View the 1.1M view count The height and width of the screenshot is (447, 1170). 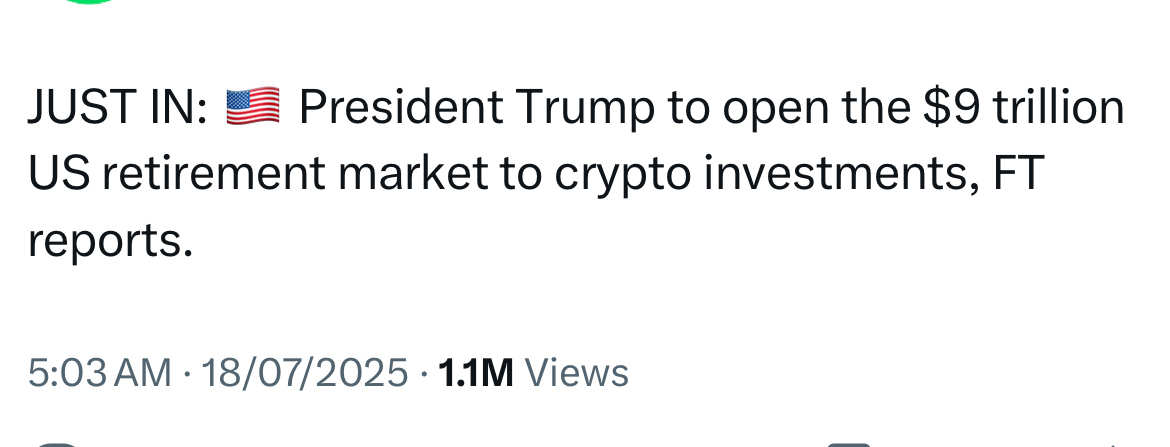(475, 373)
